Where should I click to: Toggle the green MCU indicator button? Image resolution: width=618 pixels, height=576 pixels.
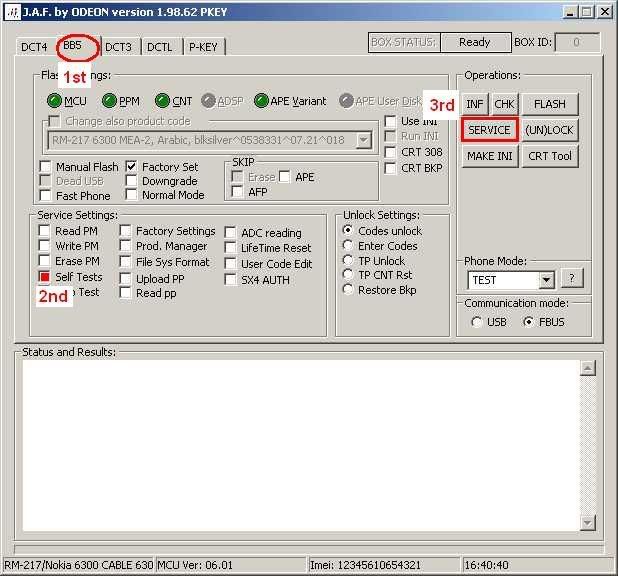coord(54,101)
